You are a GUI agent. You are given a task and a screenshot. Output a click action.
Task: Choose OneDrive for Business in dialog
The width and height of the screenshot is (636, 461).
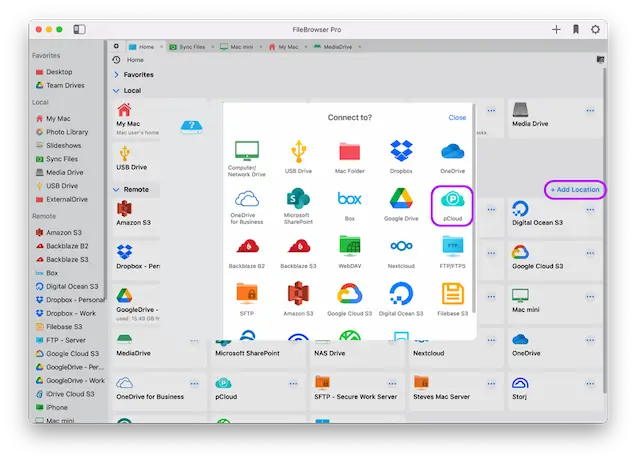(x=247, y=207)
